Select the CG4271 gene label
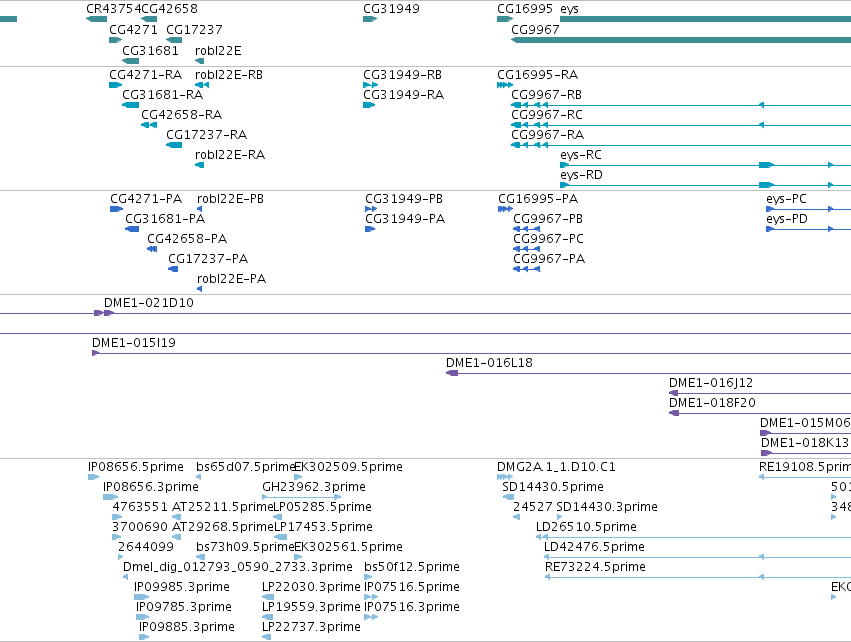Image resolution: width=851 pixels, height=642 pixels. [x=133, y=29]
